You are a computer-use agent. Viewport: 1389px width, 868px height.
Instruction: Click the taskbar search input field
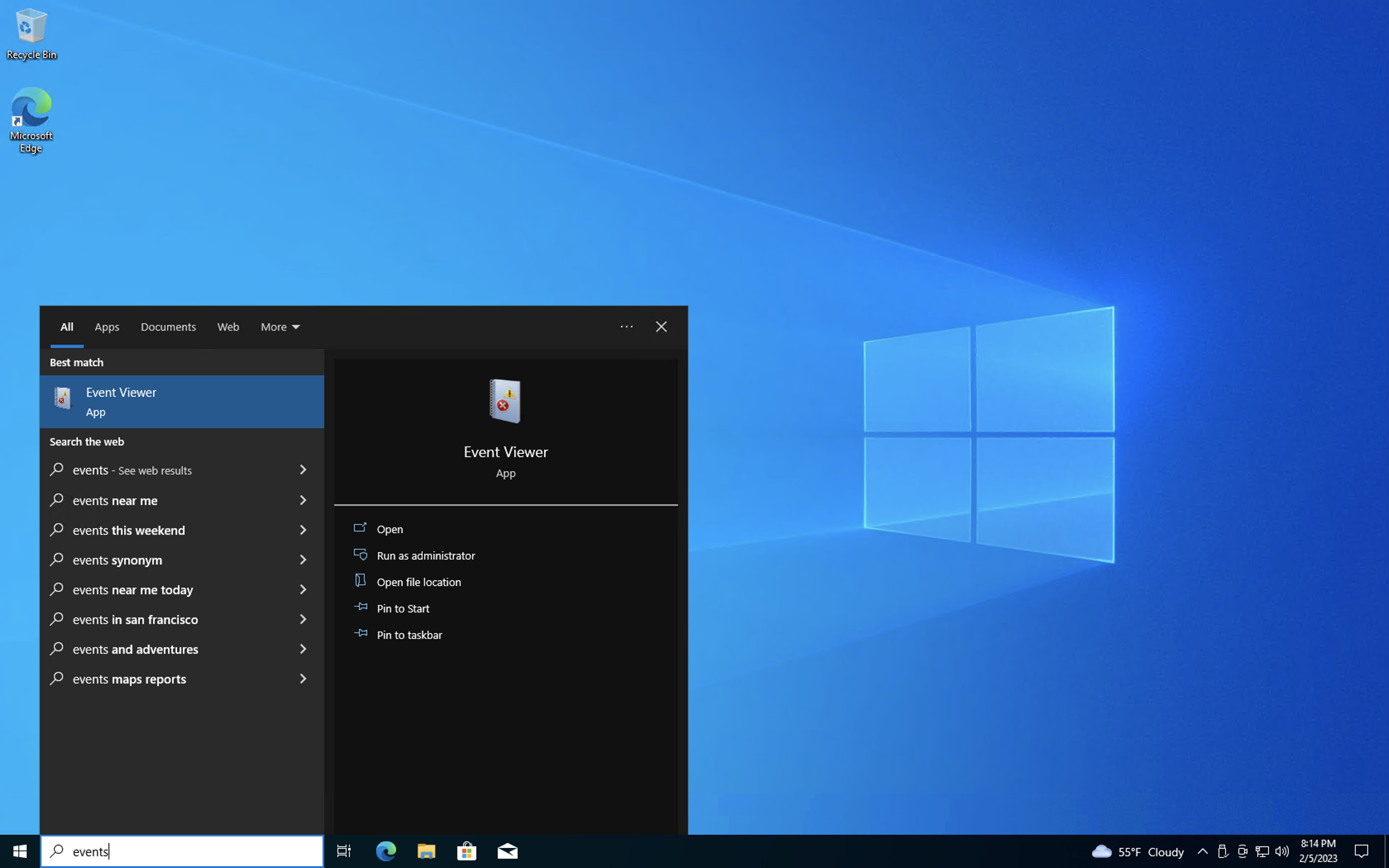(x=182, y=851)
